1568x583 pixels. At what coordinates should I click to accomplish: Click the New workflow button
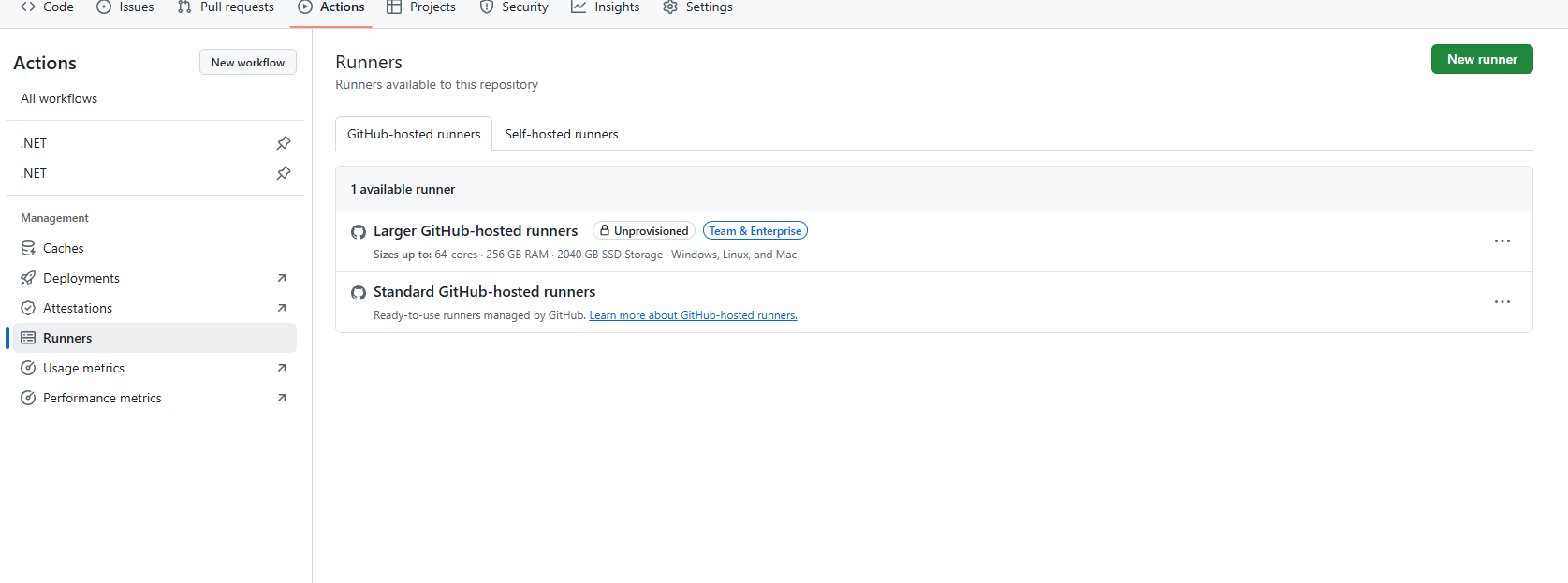[248, 62]
